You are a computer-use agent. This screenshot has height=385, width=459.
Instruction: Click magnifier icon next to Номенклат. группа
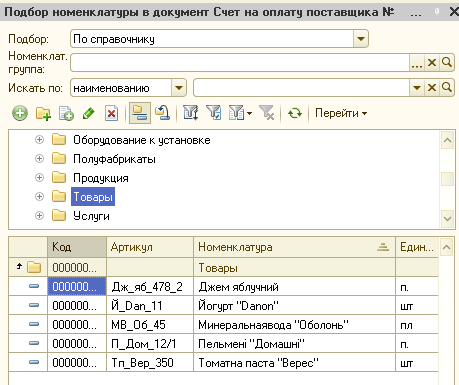coord(447,62)
